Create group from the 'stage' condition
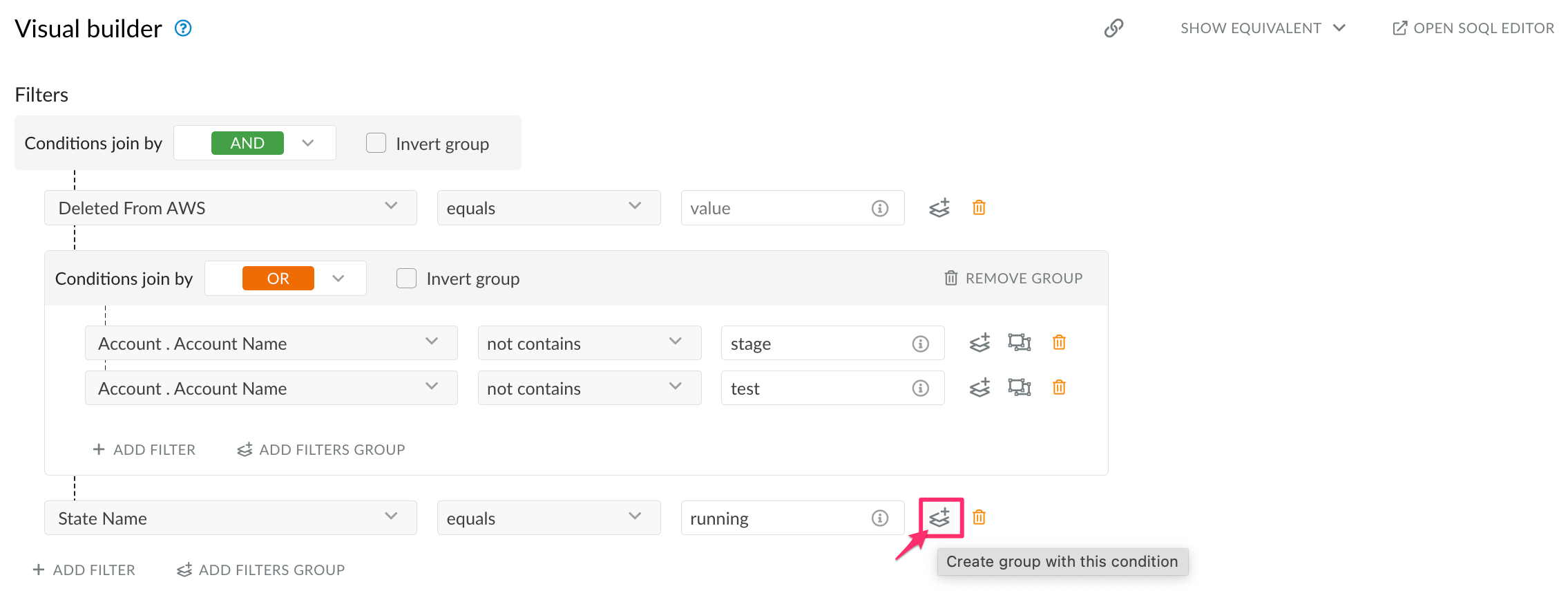Screen dimensions: 1568x591 point(979,343)
